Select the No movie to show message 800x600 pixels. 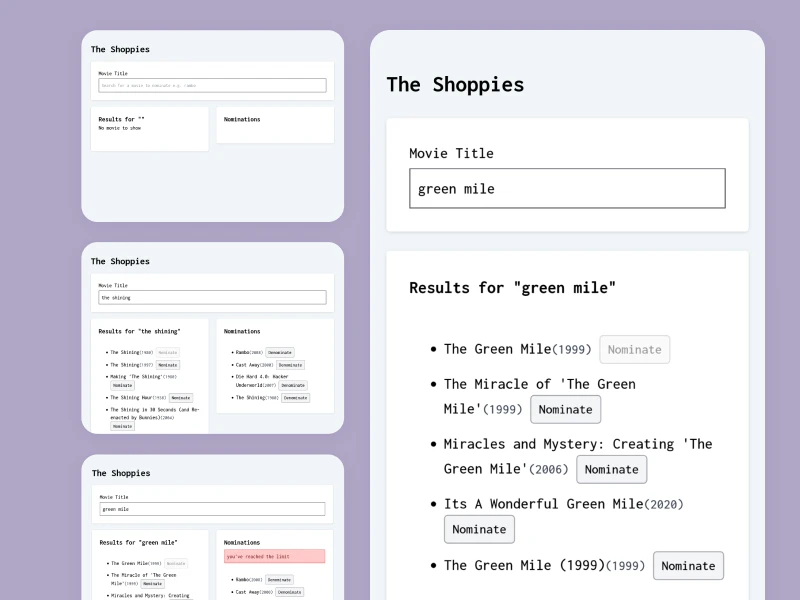(x=119, y=128)
